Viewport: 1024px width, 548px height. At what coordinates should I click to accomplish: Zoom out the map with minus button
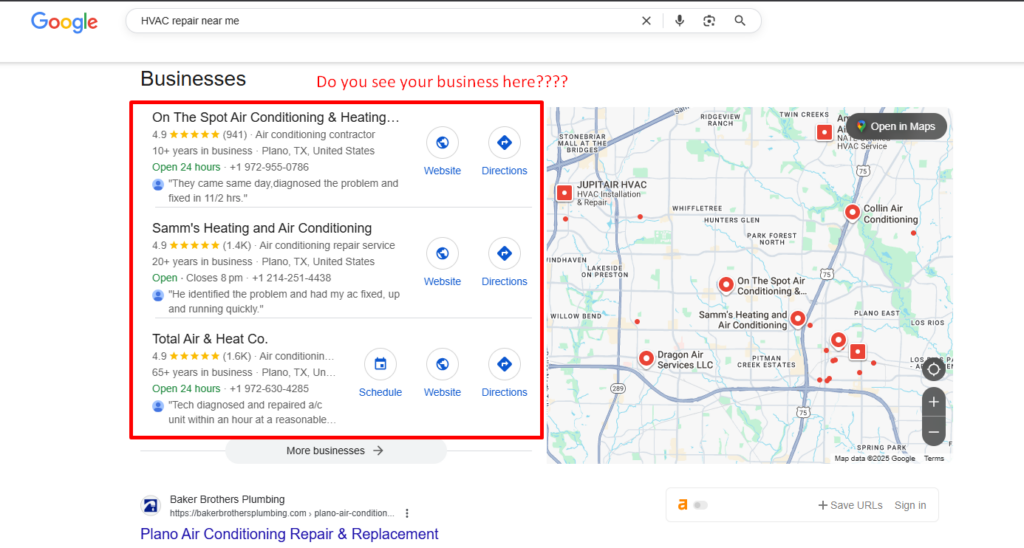[933, 432]
